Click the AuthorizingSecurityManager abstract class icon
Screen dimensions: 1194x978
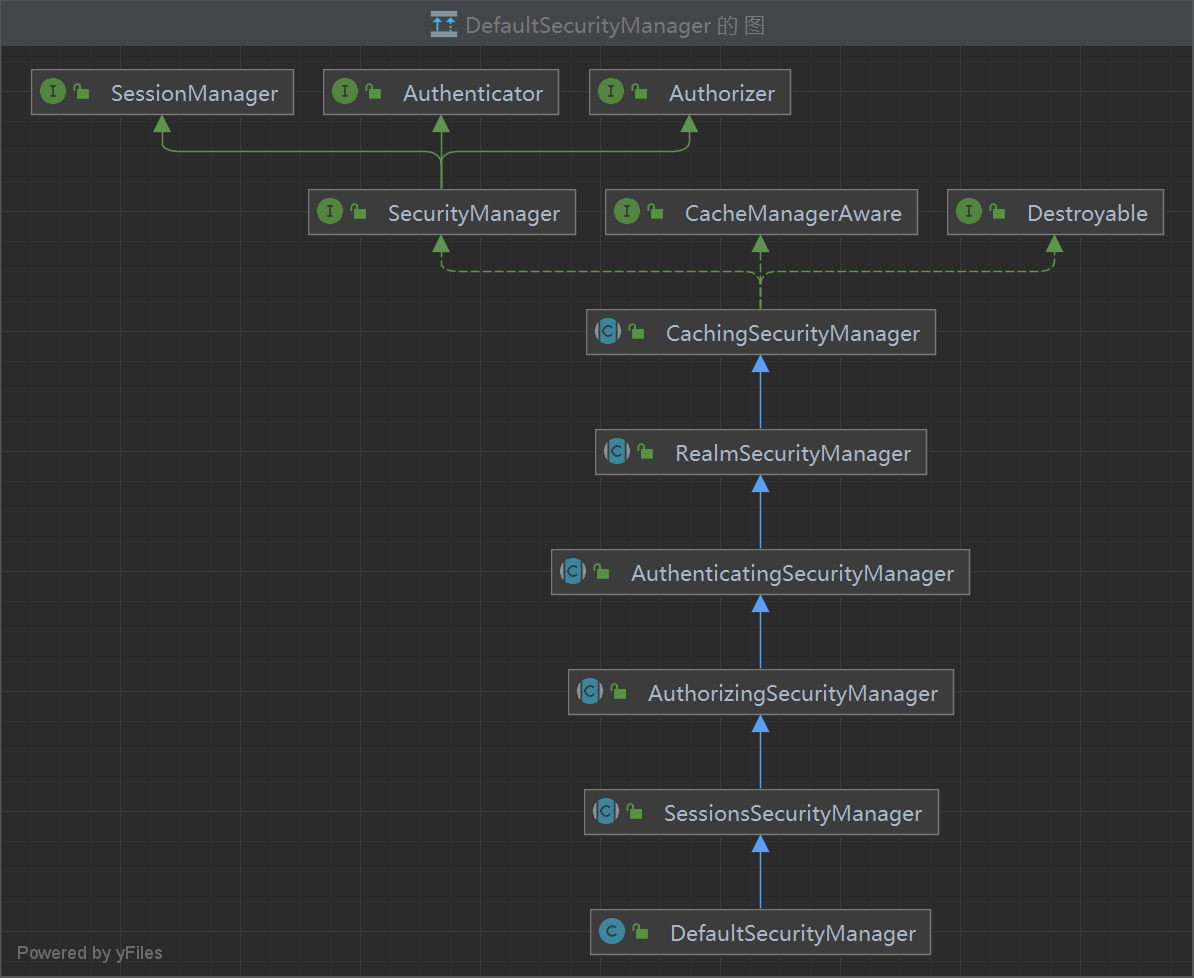pyautogui.click(x=589, y=692)
